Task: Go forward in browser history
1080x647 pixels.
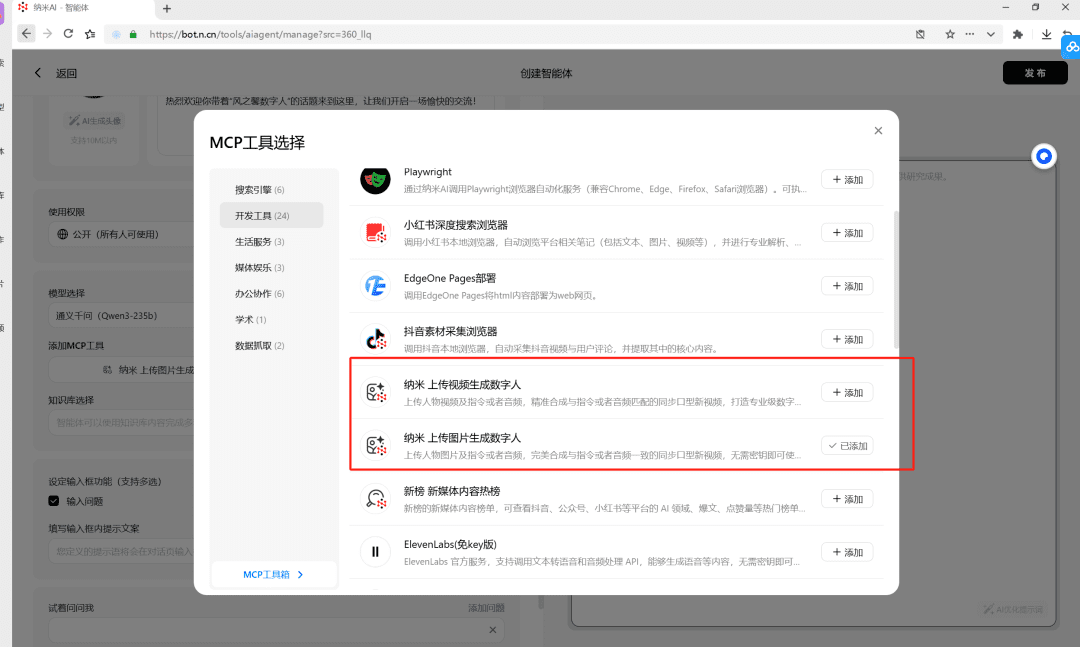Action: pos(48,34)
